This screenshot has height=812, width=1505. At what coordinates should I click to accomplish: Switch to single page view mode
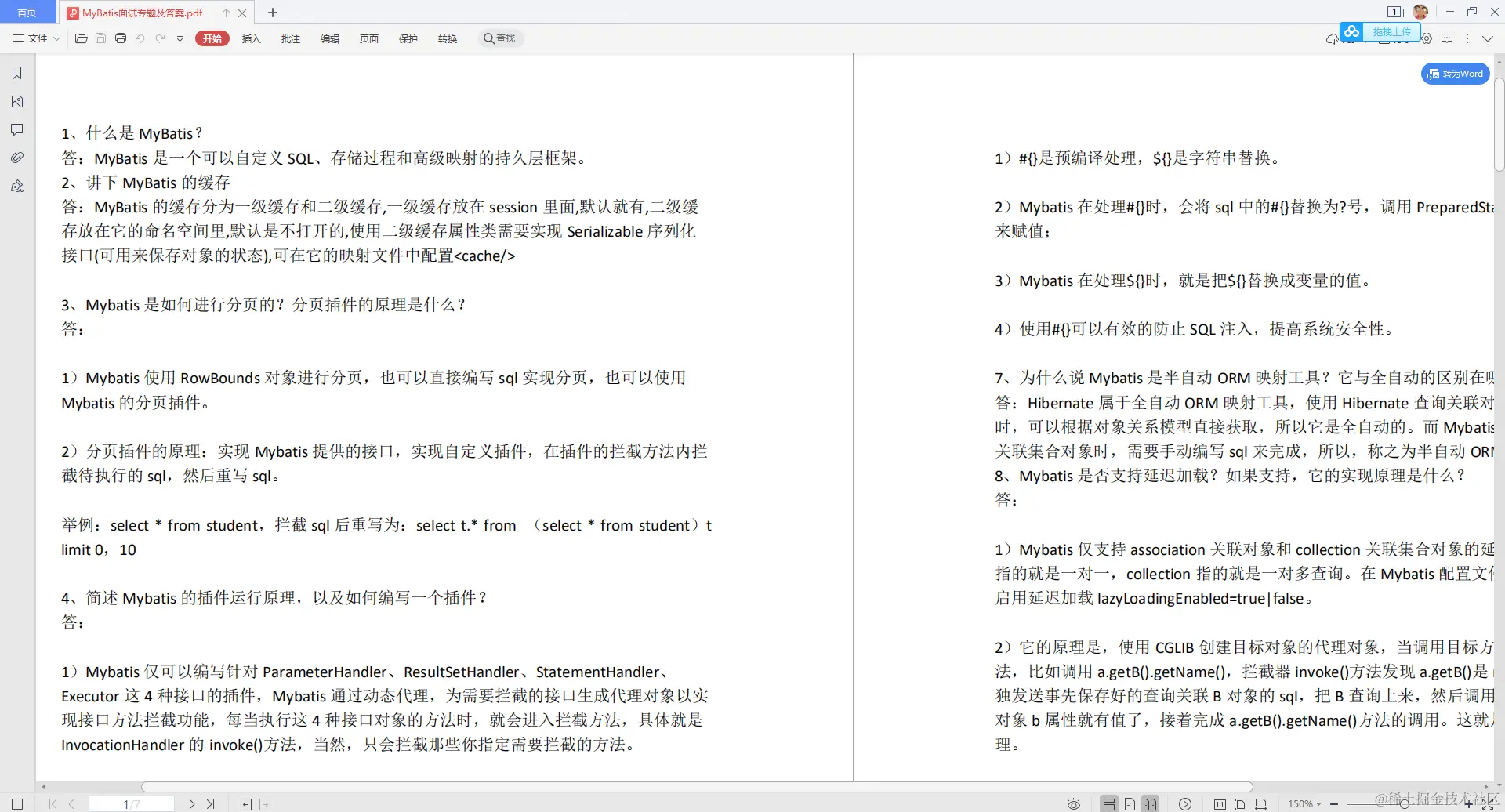click(1130, 804)
